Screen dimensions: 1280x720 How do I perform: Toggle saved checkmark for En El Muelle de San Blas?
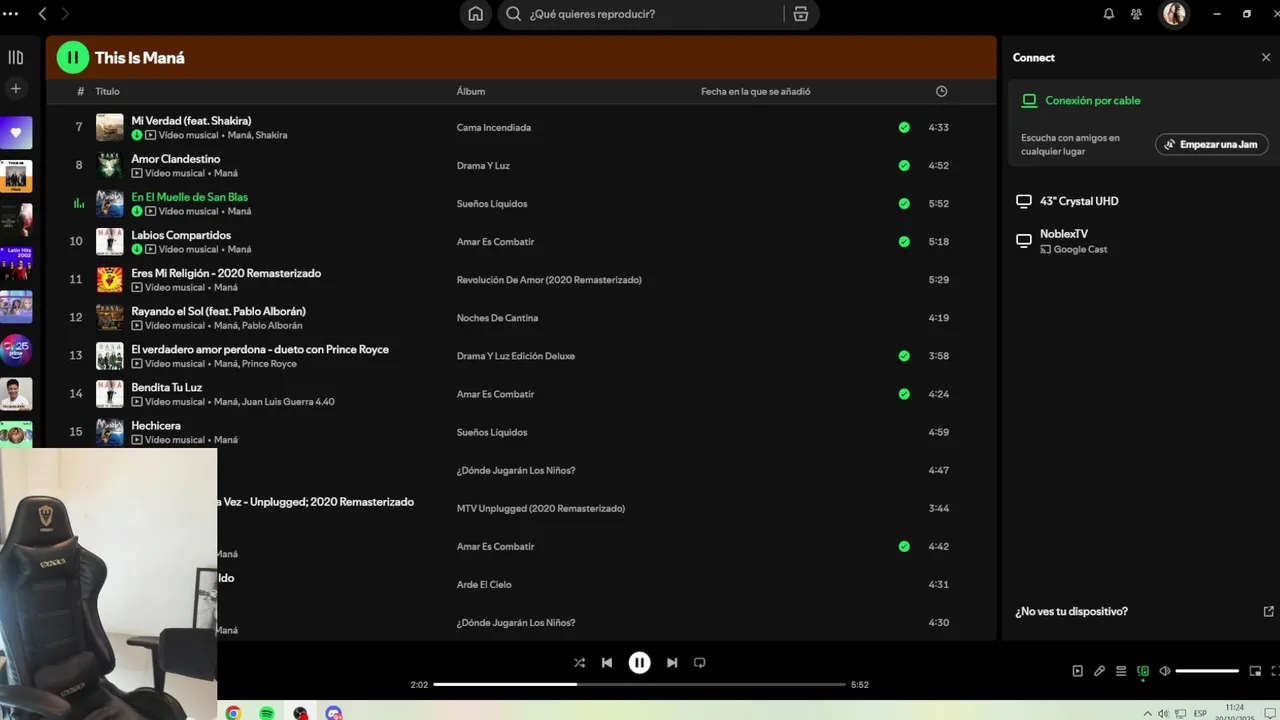click(904, 204)
